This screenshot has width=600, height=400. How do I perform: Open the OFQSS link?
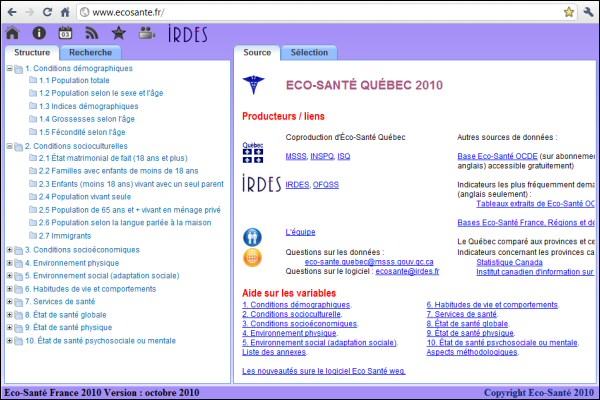point(326,185)
